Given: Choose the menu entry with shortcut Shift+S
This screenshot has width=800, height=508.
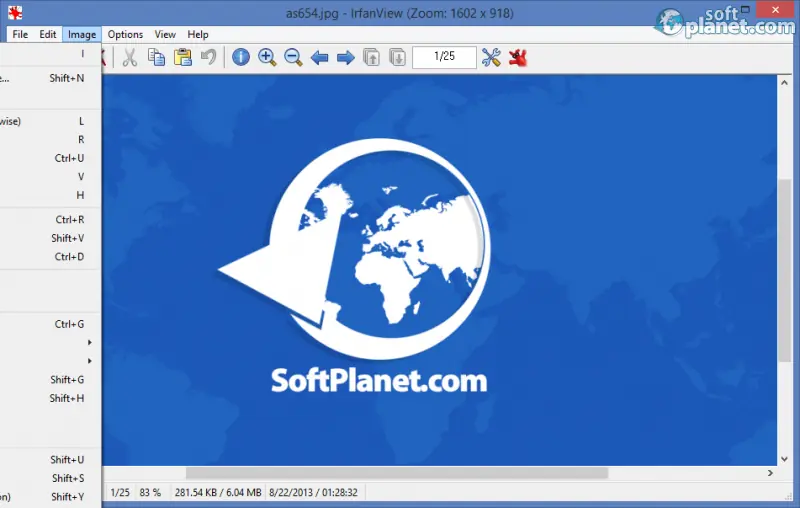Looking at the screenshot, I should click(50, 478).
